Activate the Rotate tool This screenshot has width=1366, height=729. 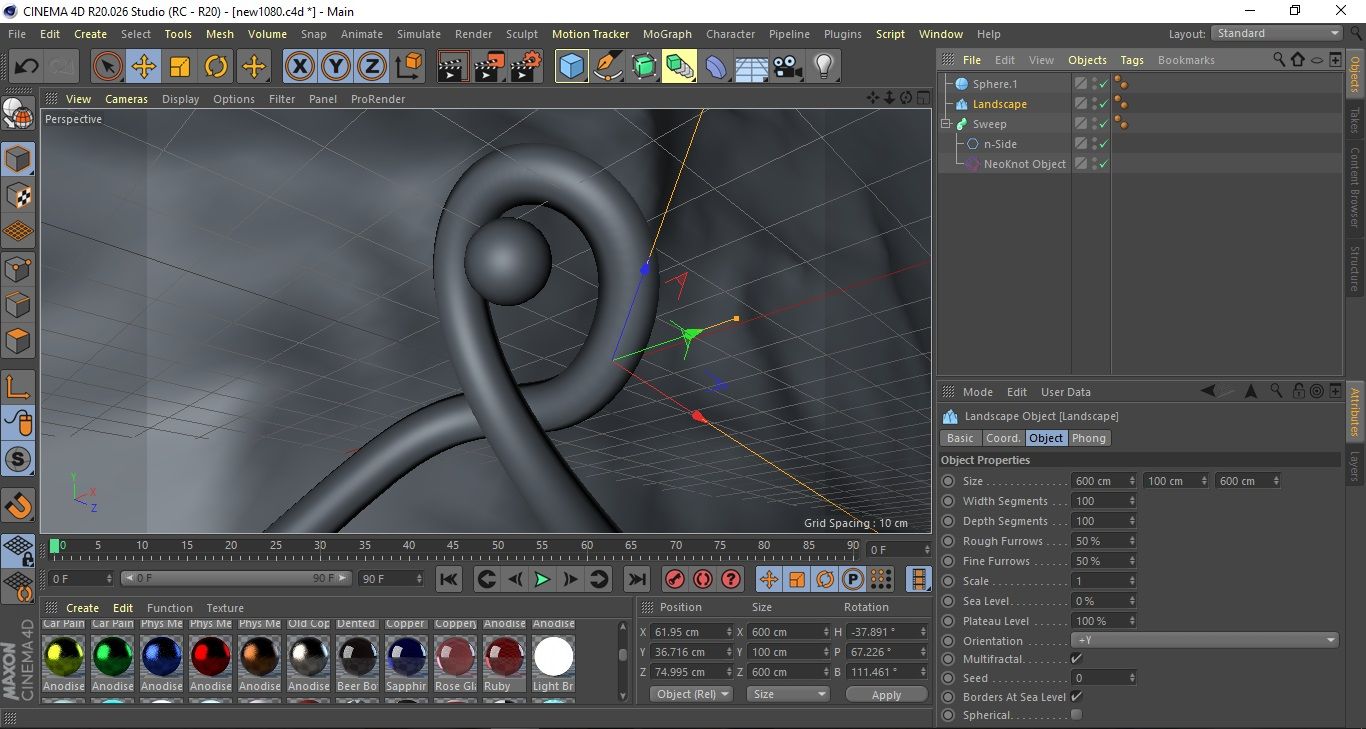(216, 67)
